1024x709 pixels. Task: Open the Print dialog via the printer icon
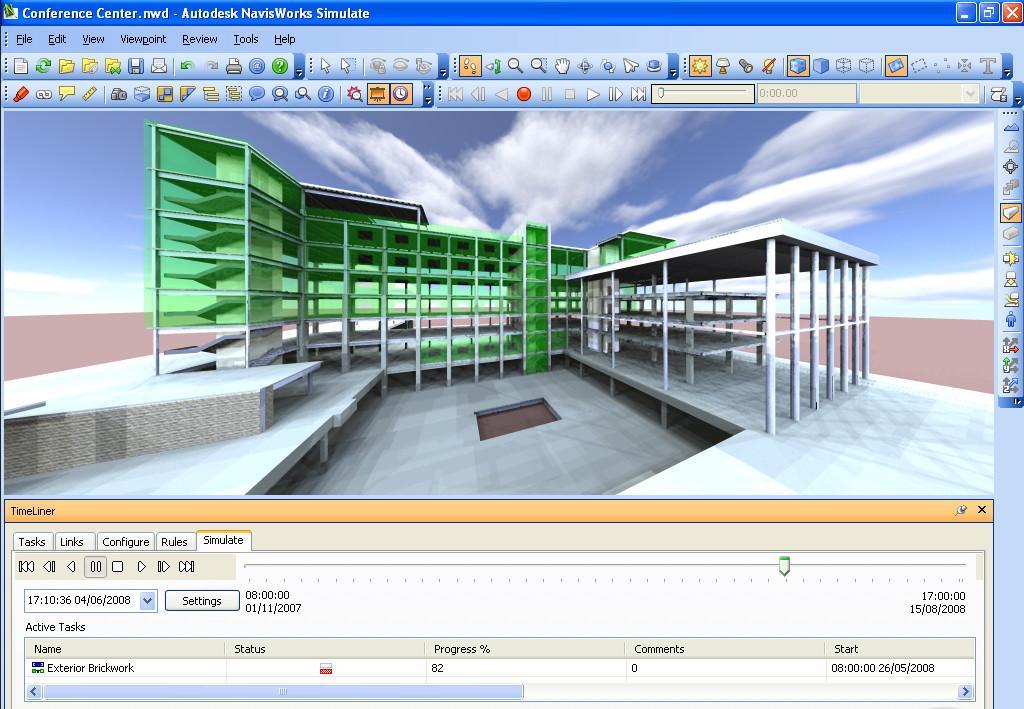[233, 67]
